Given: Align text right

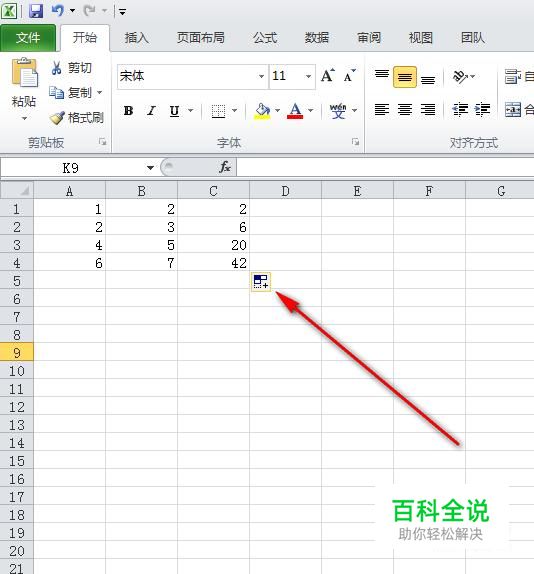Looking at the screenshot, I should (x=428, y=109).
